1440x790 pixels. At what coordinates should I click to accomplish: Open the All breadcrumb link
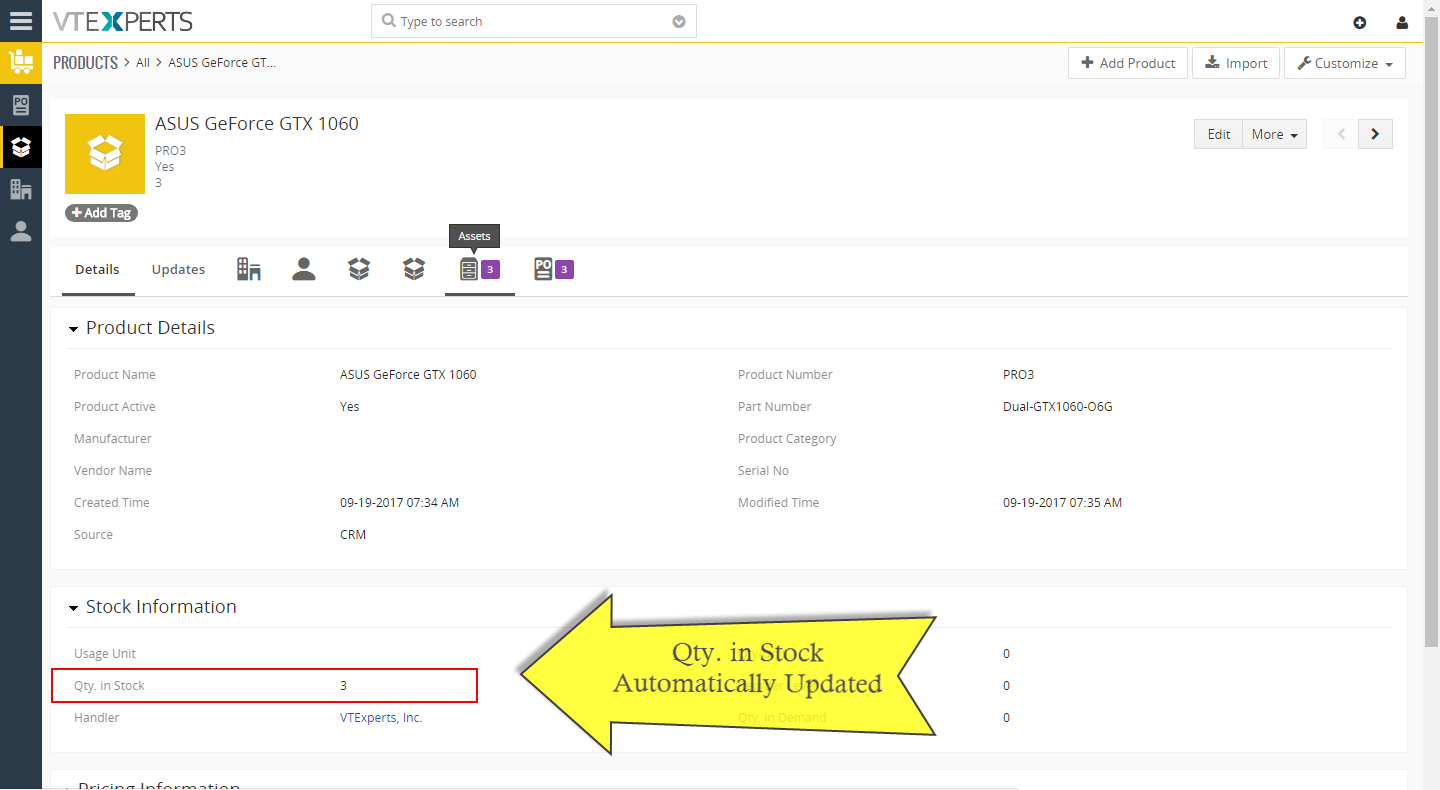143,62
